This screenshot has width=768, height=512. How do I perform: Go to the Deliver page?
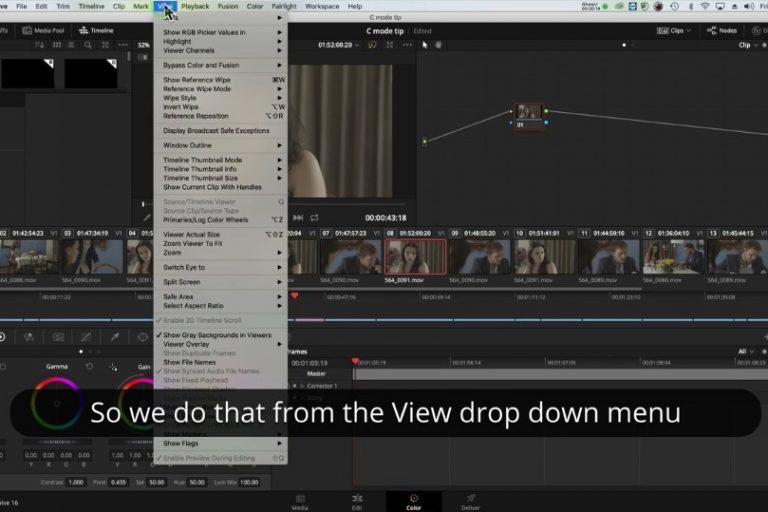(470, 502)
